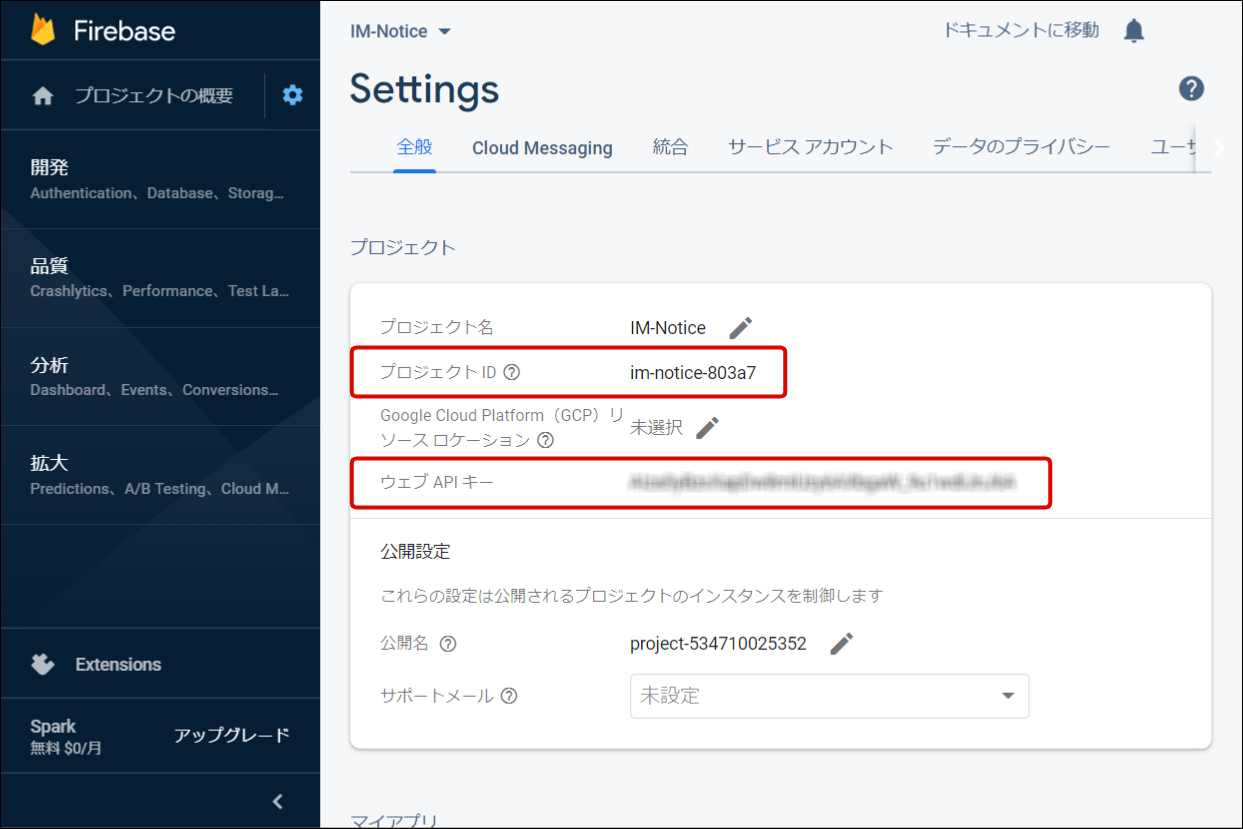Collapse the sidebar with chevron arrow
The height and width of the screenshot is (829, 1243).
coord(278,801)
